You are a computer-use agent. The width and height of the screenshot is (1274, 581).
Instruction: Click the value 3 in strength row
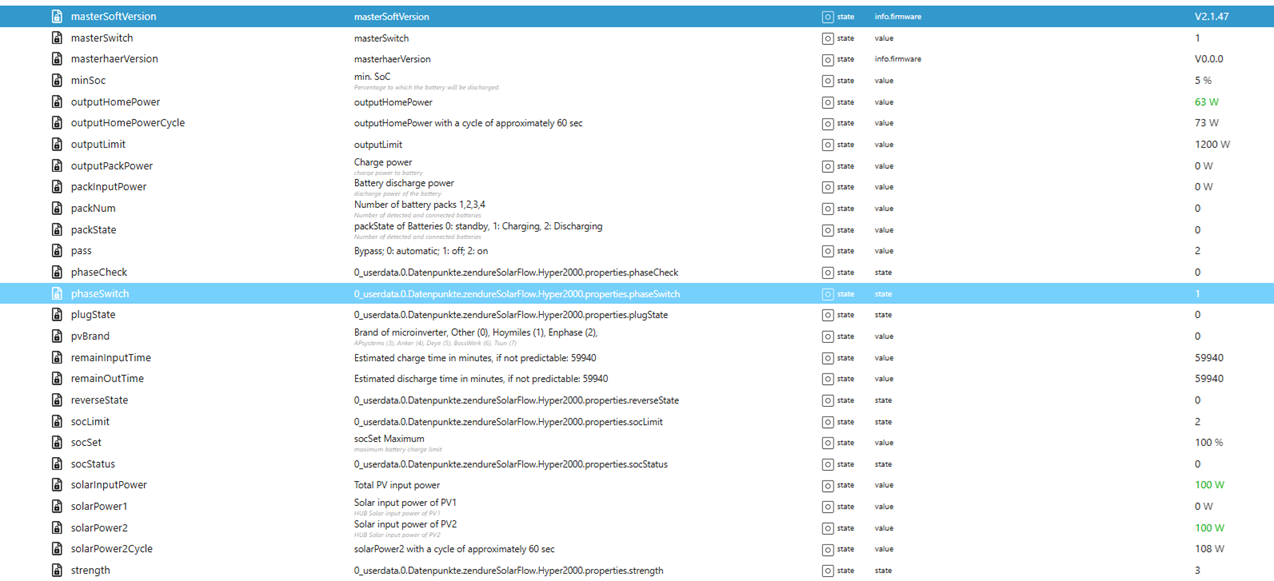point(1197,570)
